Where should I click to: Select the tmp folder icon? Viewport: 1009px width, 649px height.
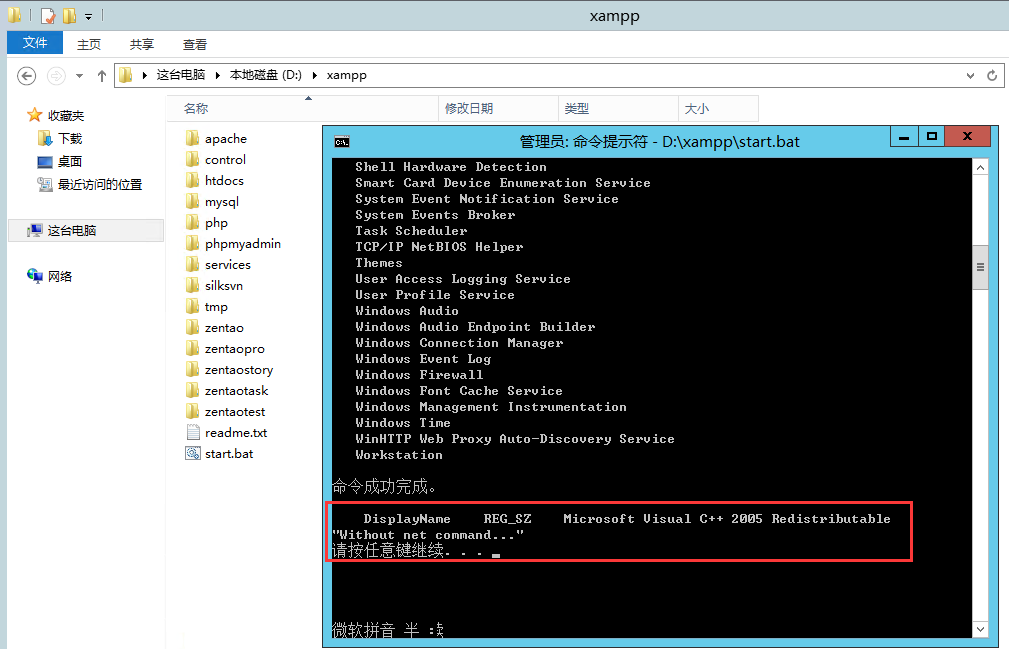coord(192,307)
